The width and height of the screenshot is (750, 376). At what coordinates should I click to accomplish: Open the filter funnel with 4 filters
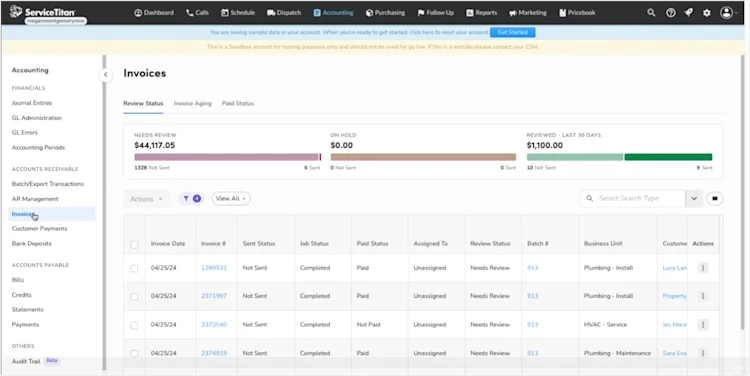tap(191, 199)
